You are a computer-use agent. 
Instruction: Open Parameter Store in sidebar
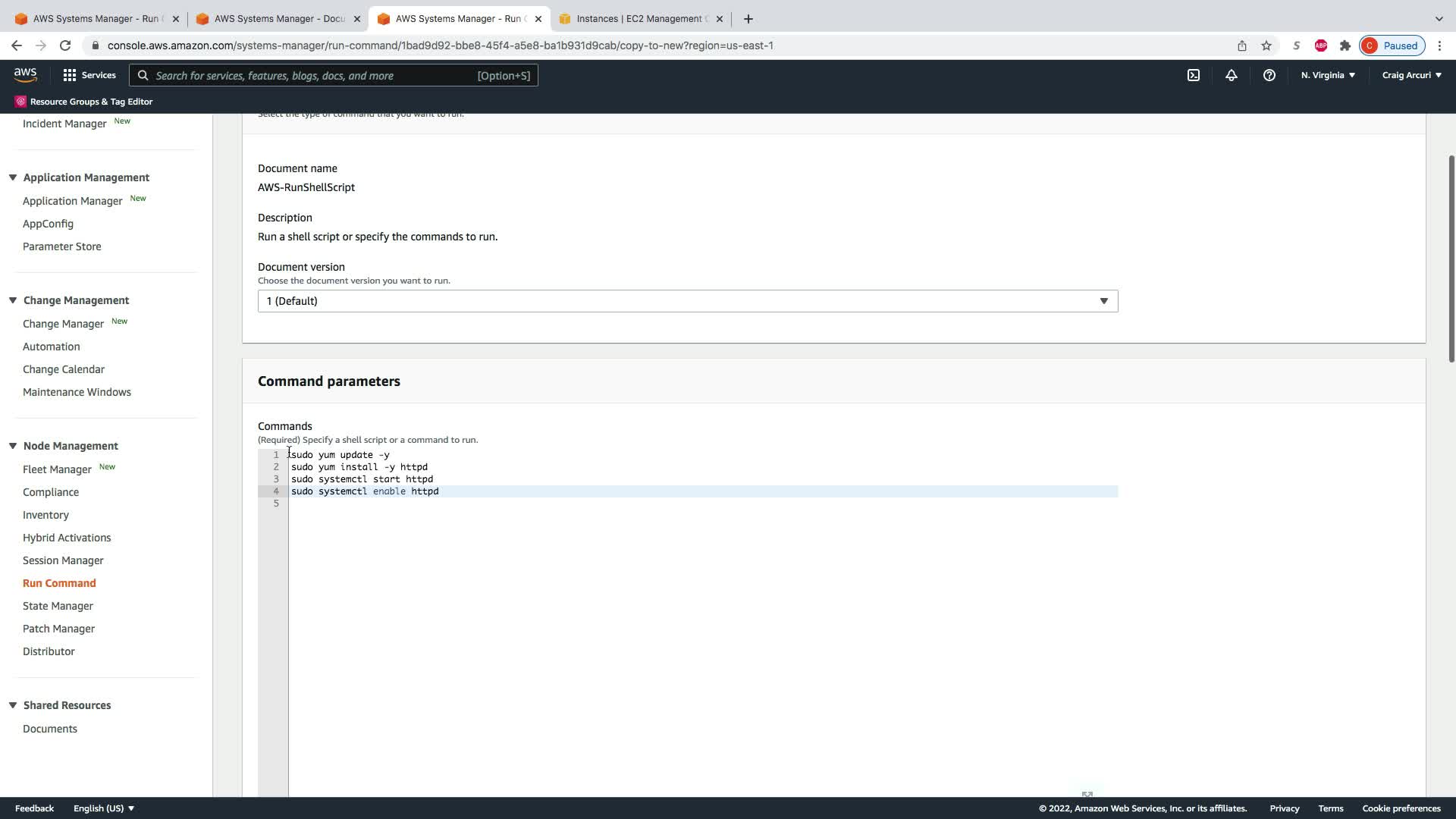(x=61, y=246)
